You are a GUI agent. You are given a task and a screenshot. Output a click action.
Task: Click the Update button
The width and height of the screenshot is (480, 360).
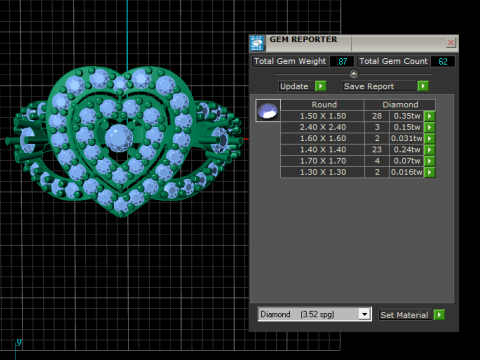pyautogui.click(x=296, y=86)
